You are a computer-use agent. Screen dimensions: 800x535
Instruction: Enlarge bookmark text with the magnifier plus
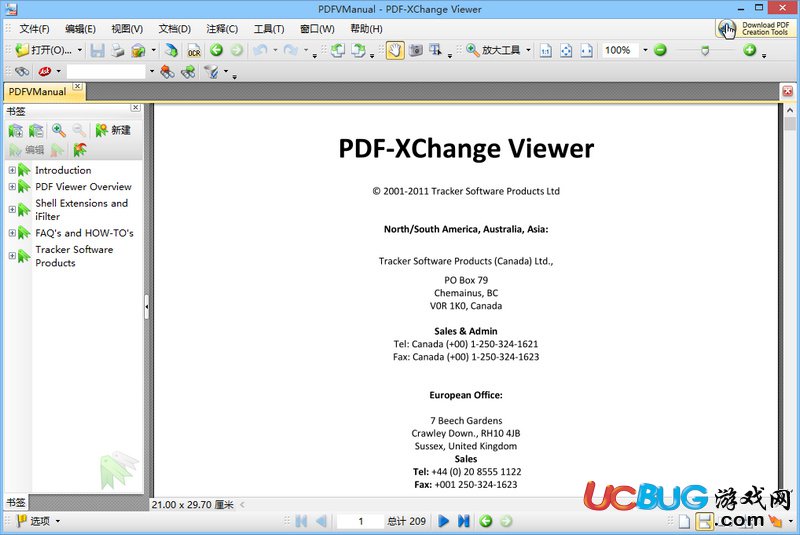click(x=59, y=131)
